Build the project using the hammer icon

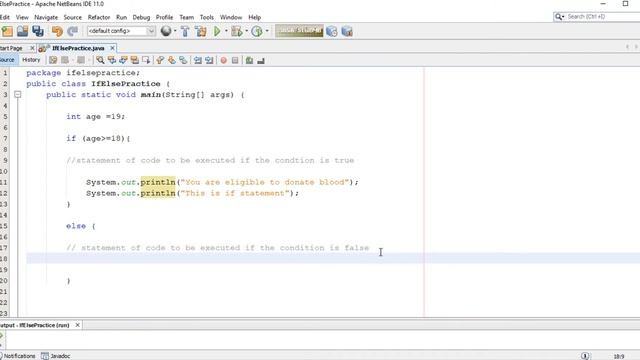(185, 31)
